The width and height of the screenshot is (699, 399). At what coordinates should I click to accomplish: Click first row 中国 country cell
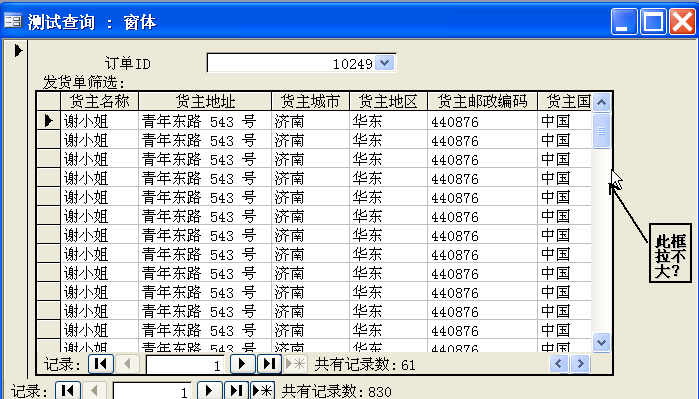[565, 121]
